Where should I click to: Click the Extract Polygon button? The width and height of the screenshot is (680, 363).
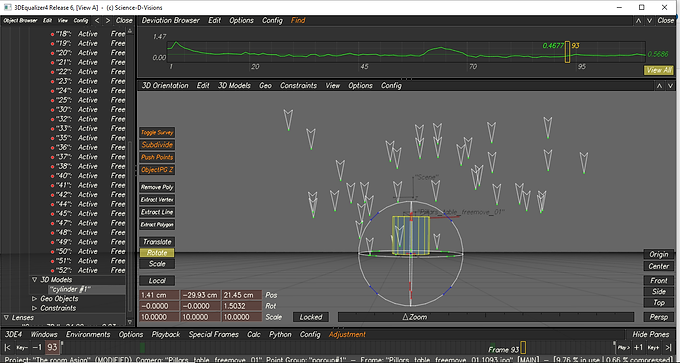[x=157, y=225]
